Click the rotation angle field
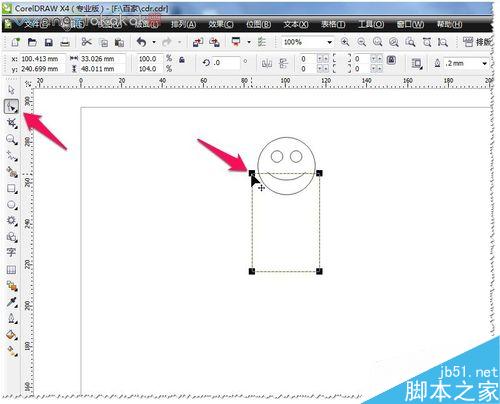 [x=226, y=63]
